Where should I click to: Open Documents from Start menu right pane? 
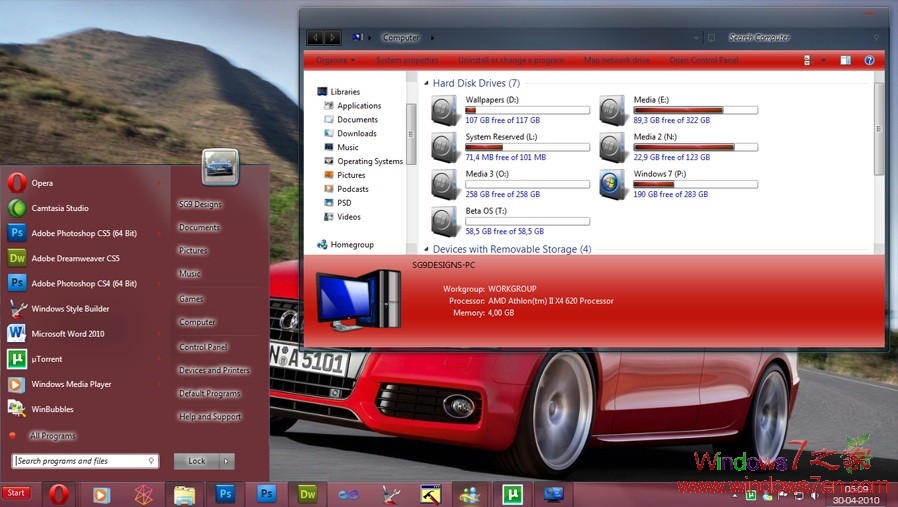tap(199, 227)
